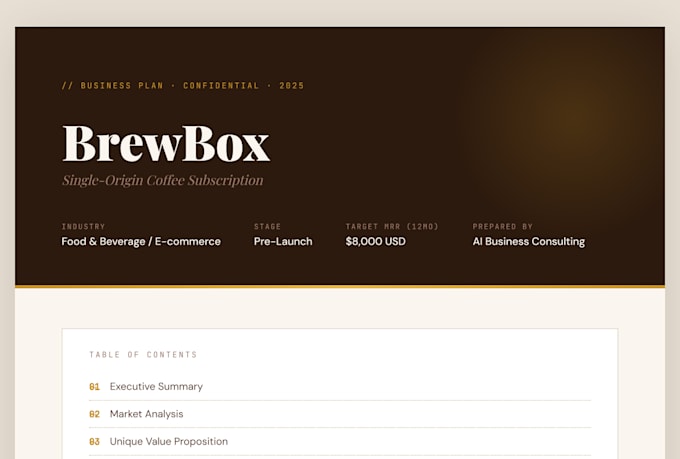Click the number 01 in contents

click(x=95, y=387)
